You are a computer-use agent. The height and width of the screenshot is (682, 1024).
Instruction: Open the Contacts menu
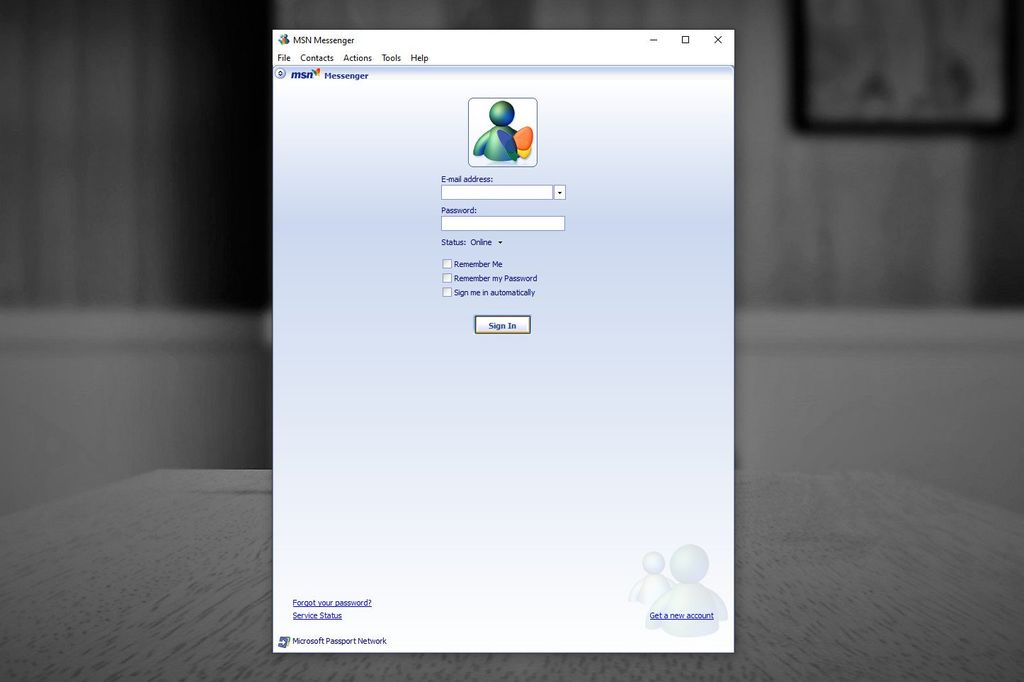pyautogui.click(x=317, y=58)
